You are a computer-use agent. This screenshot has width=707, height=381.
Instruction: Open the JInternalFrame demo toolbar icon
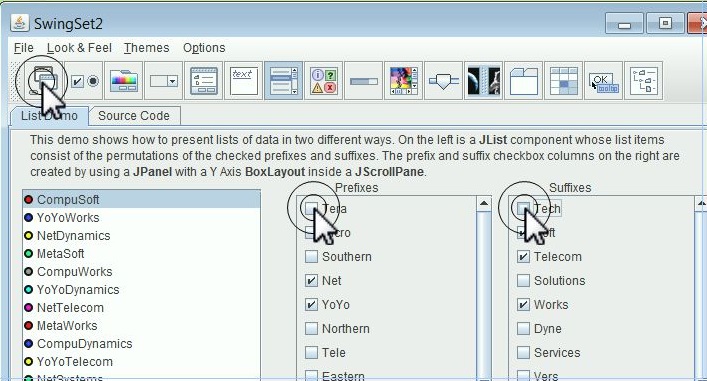pyautogui.click(x=43, y=81)
